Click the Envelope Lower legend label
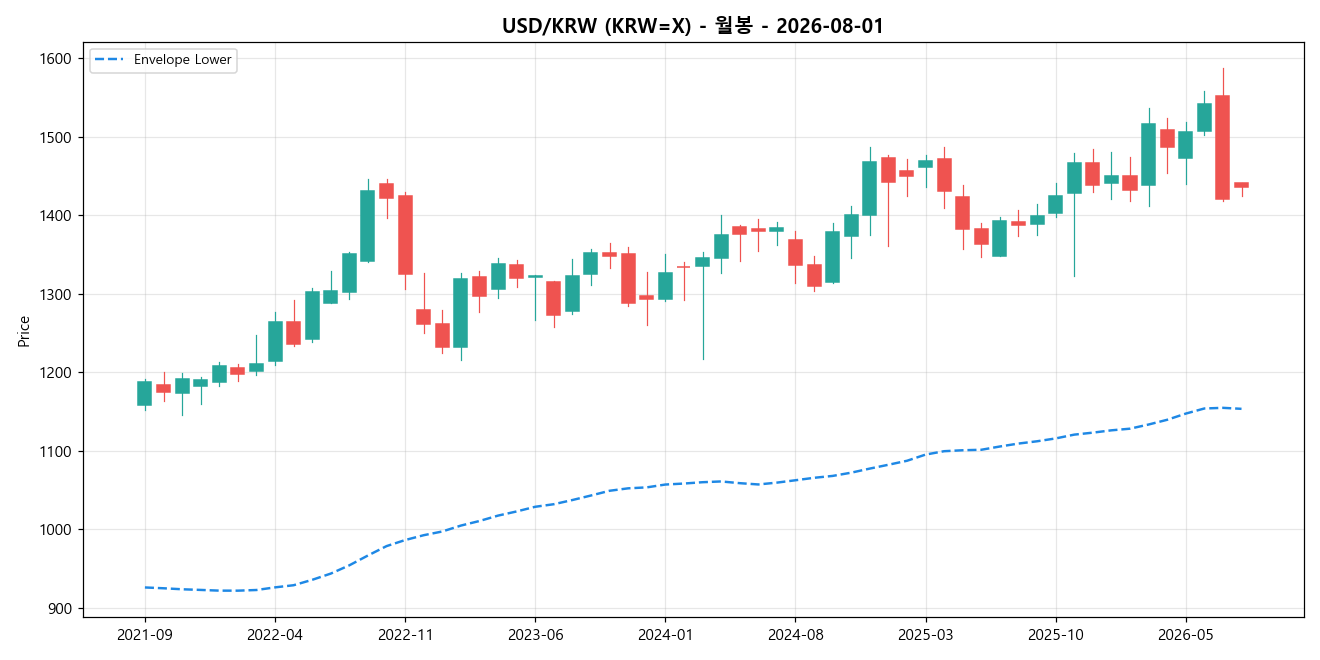The image size is (1320, 660). (183, 60)
